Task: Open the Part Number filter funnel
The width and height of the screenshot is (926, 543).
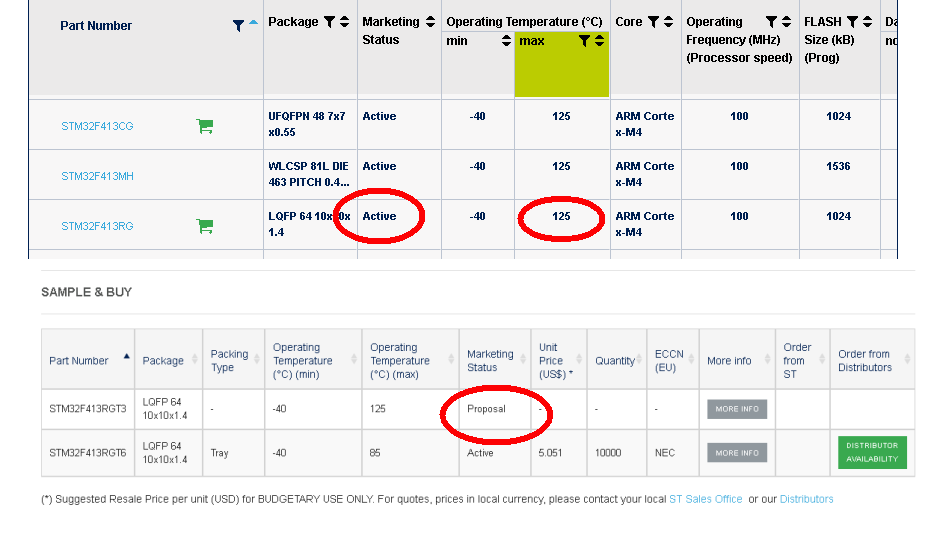Action: coord(238,26)
